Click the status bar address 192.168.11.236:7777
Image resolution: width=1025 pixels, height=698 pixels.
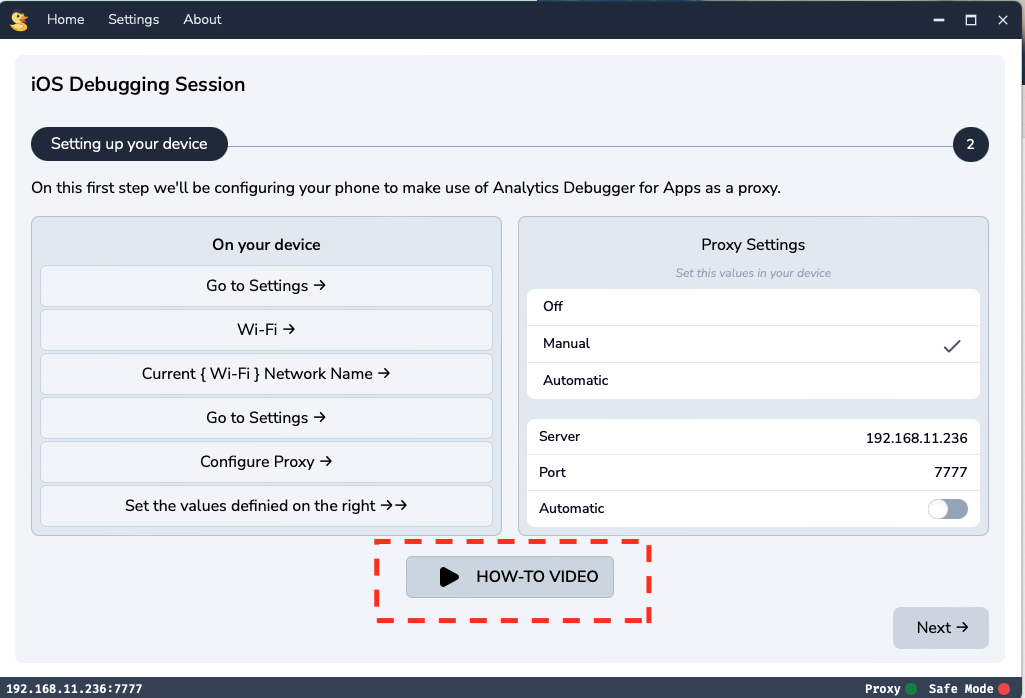click(x=74, y=688)
